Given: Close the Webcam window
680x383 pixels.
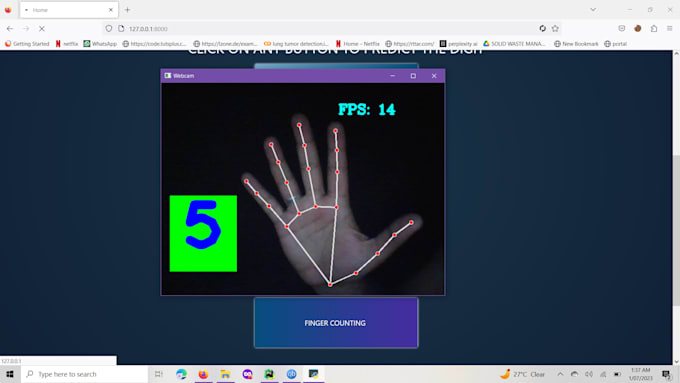Looking at the screenshot, I should click(x=434, y=76).
